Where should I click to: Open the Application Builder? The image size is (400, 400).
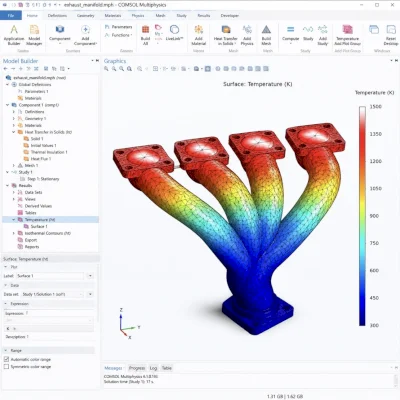pos(14,35)
